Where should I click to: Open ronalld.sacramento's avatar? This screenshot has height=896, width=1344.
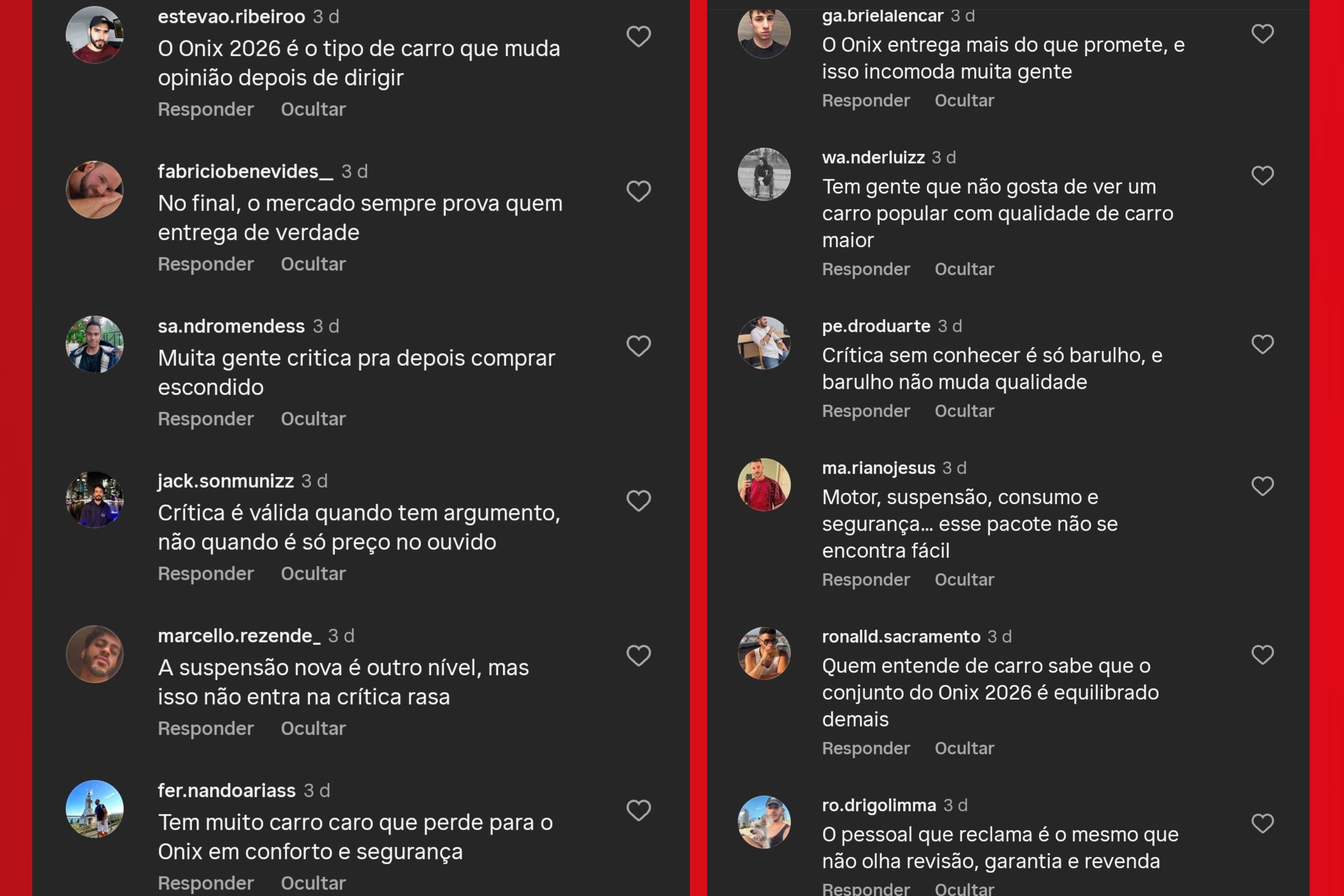[764, 653]
